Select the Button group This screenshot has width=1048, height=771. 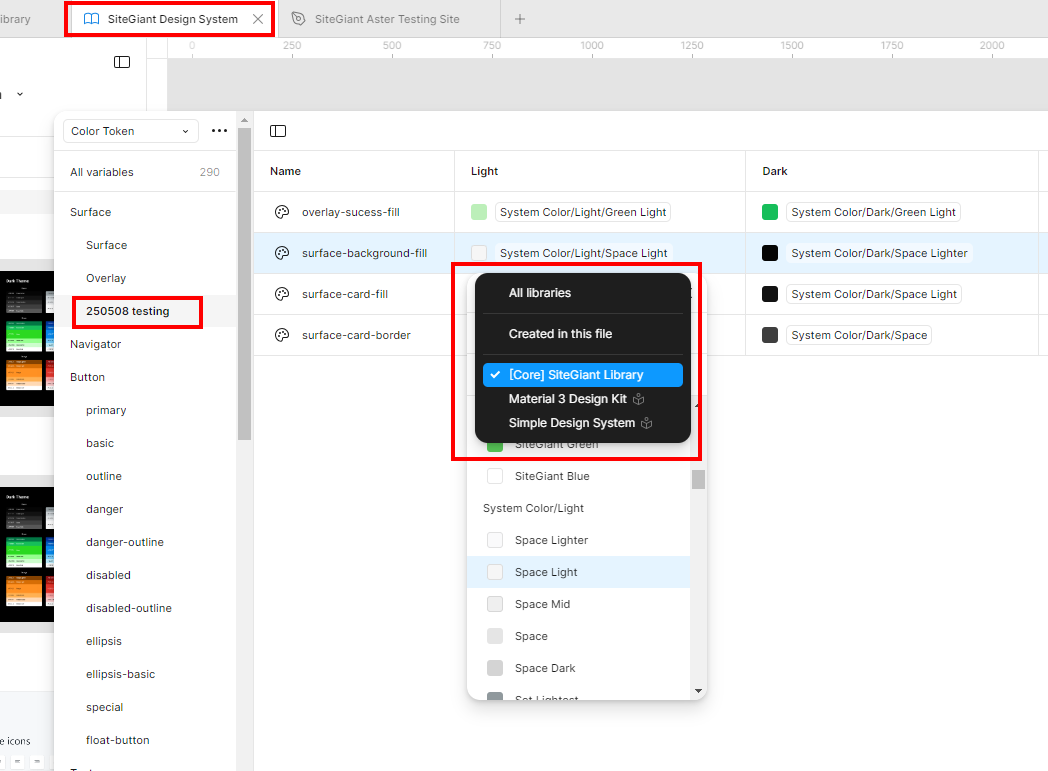[x=88, y=377]
